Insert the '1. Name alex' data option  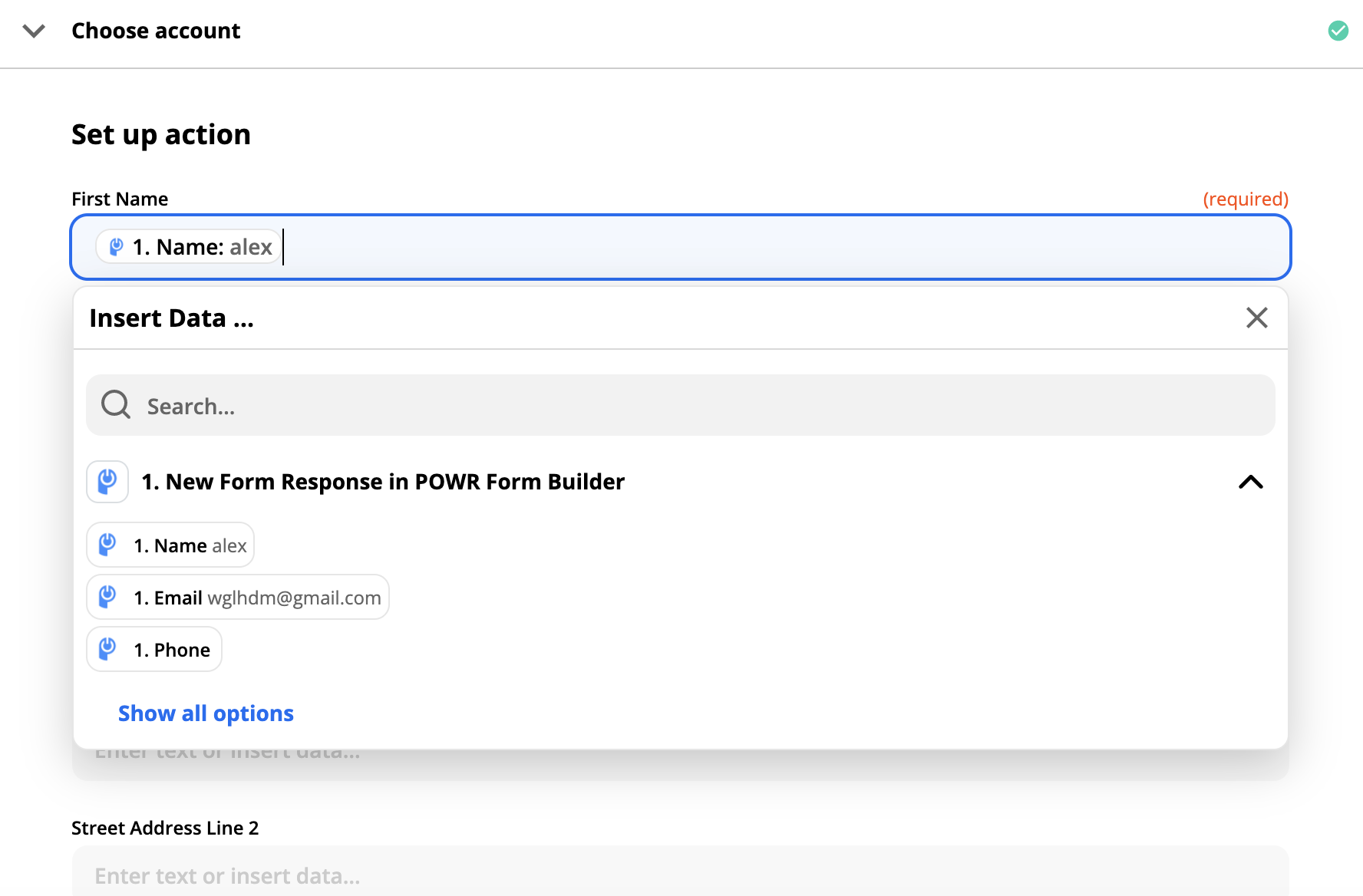(170, 545)
